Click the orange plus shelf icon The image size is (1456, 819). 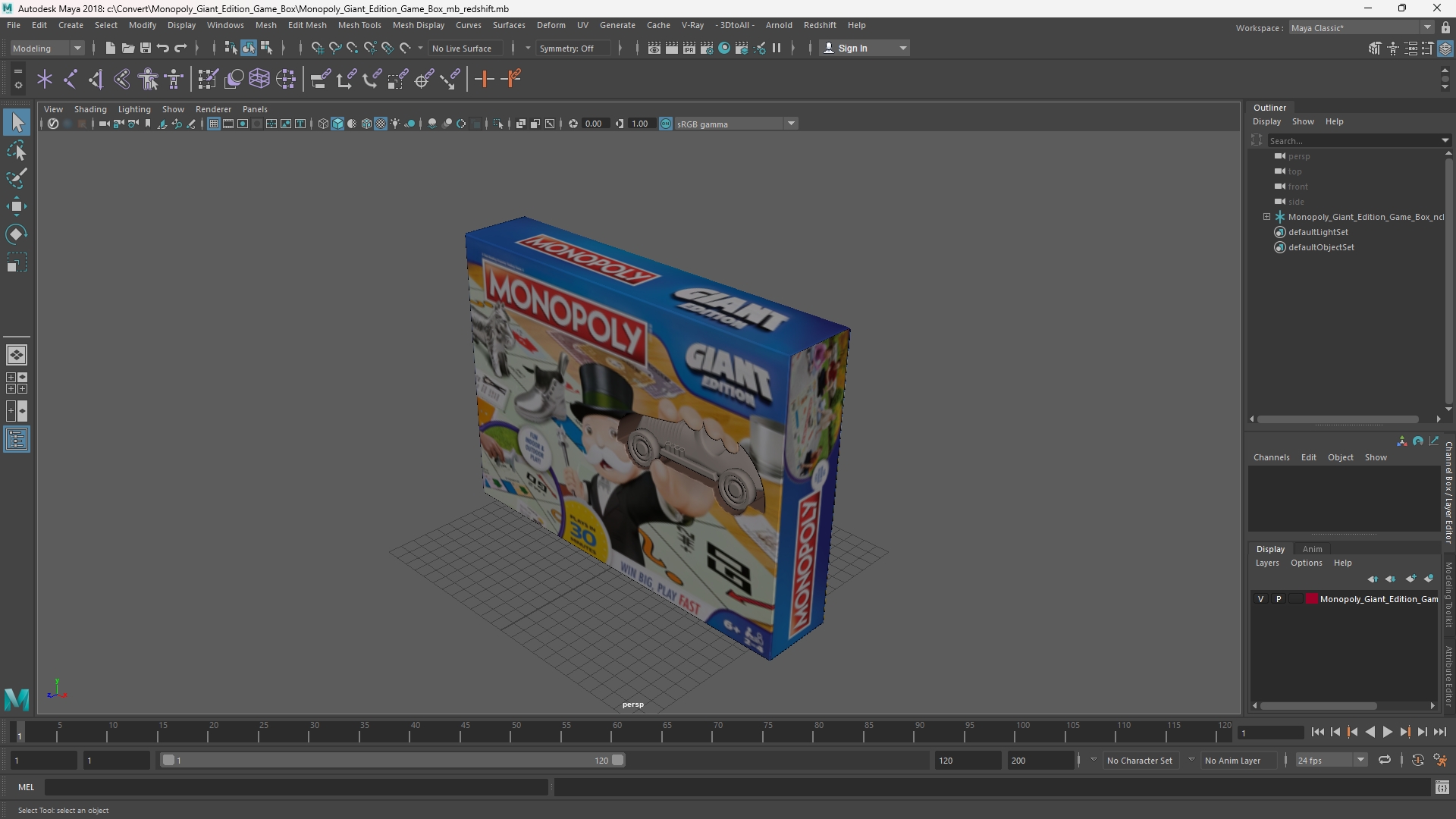click(484, 79)
